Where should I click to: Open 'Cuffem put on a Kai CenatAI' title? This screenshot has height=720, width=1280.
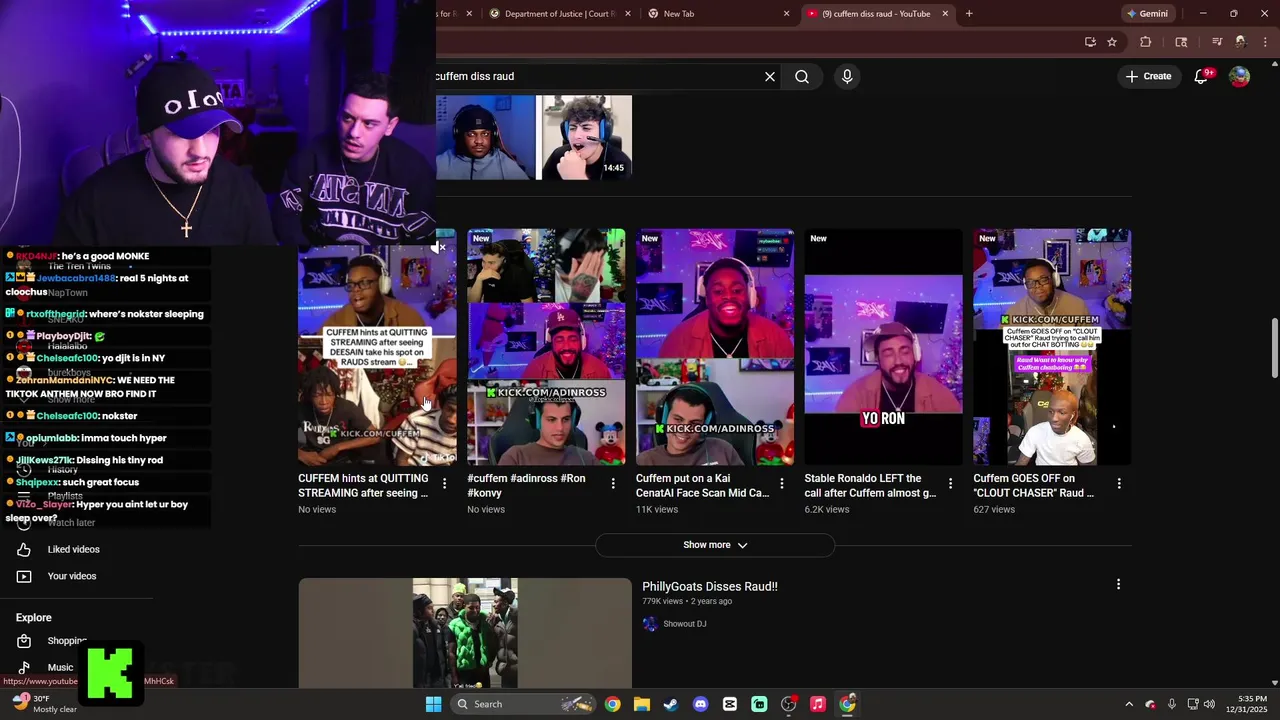(702, 485)
